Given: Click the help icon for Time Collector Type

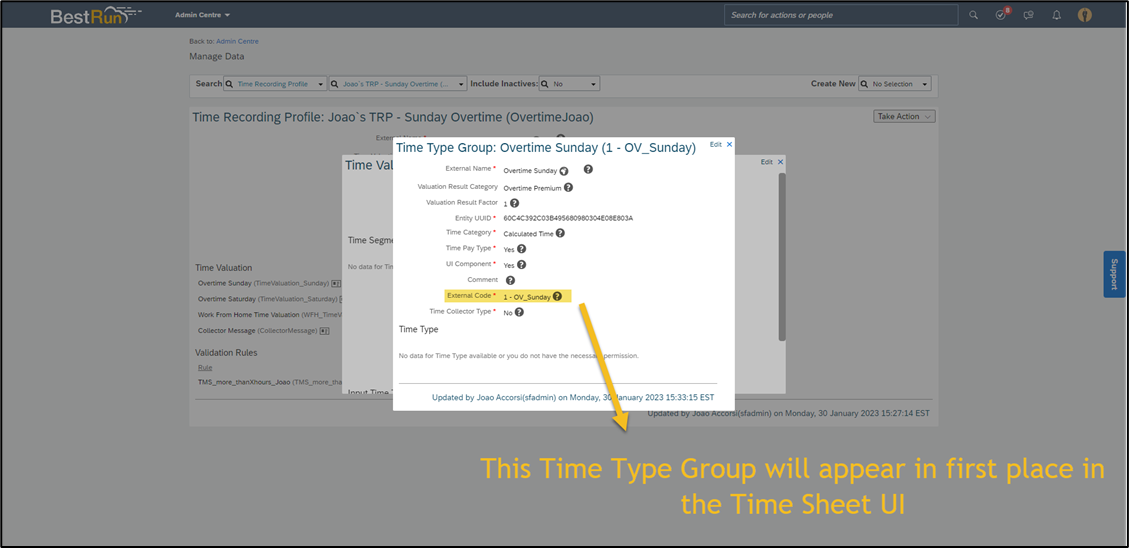Looking at the screenshot, I should click(518, 312).
